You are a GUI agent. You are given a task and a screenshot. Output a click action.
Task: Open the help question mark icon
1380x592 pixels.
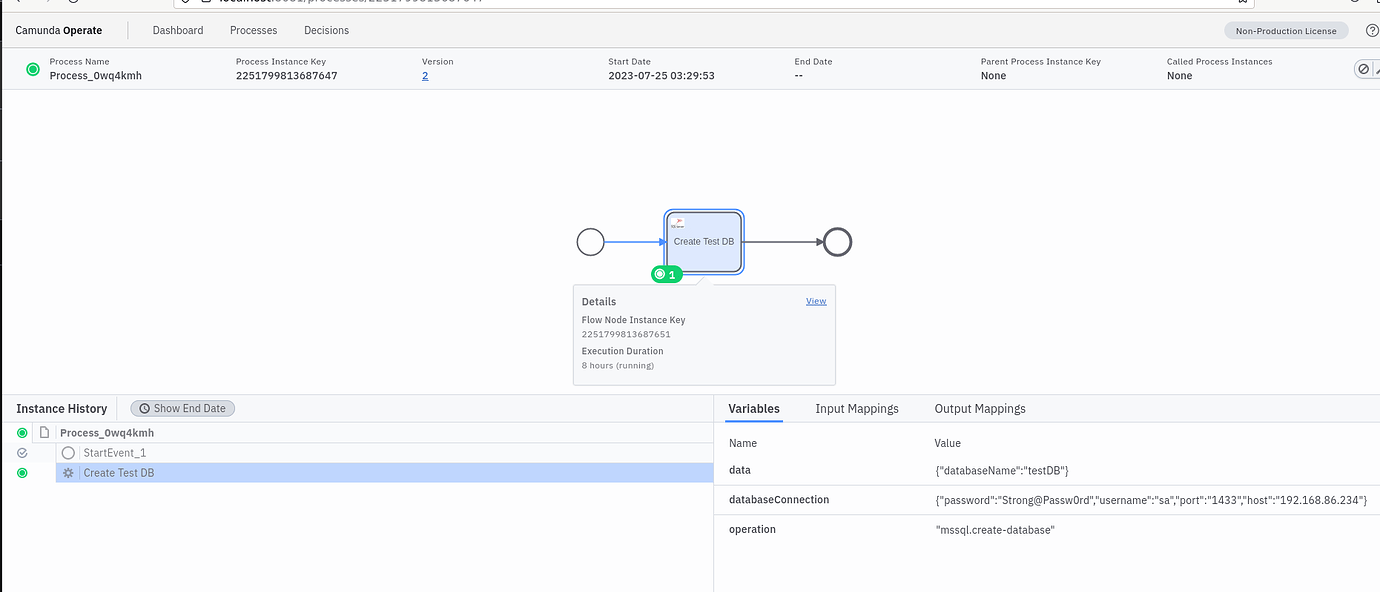(1372, 30)
